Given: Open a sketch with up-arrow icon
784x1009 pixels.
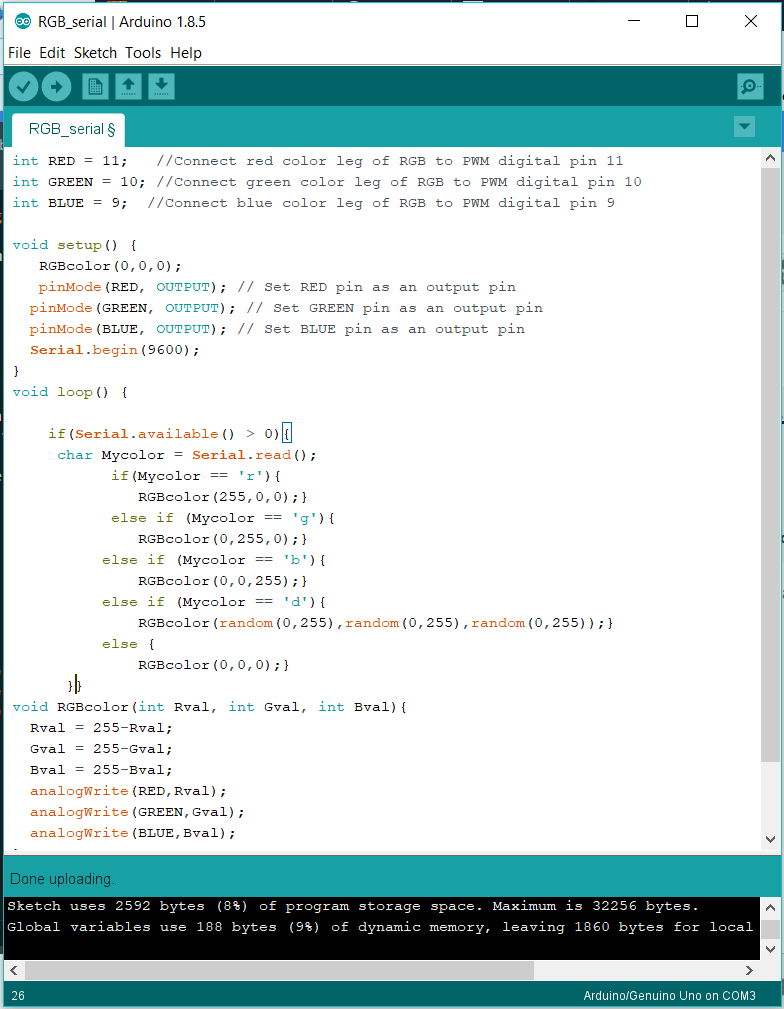Looking at the screenshot, I should [128, 86].
